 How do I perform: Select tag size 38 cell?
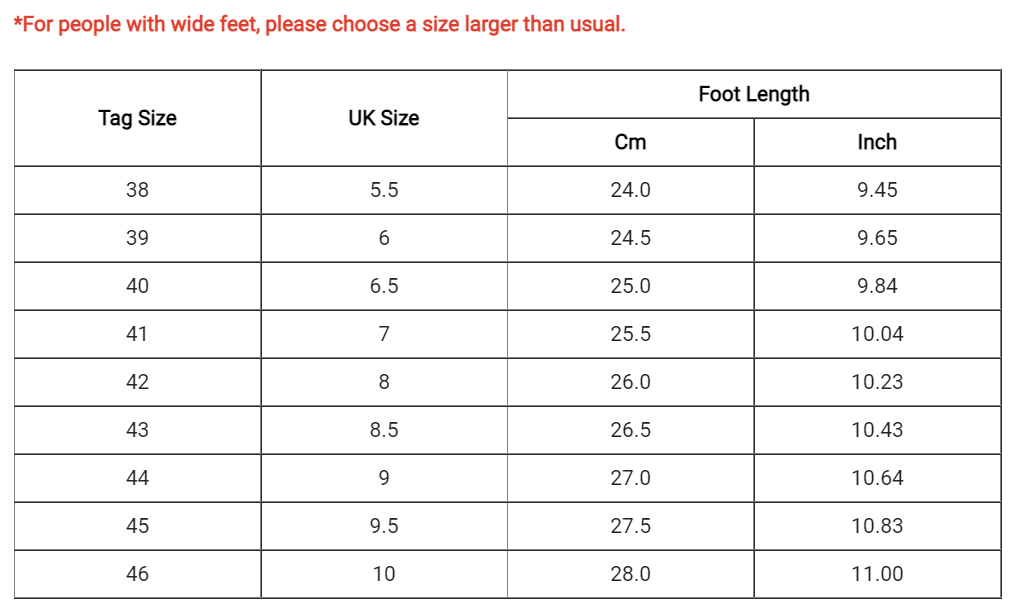coord(137,190)
